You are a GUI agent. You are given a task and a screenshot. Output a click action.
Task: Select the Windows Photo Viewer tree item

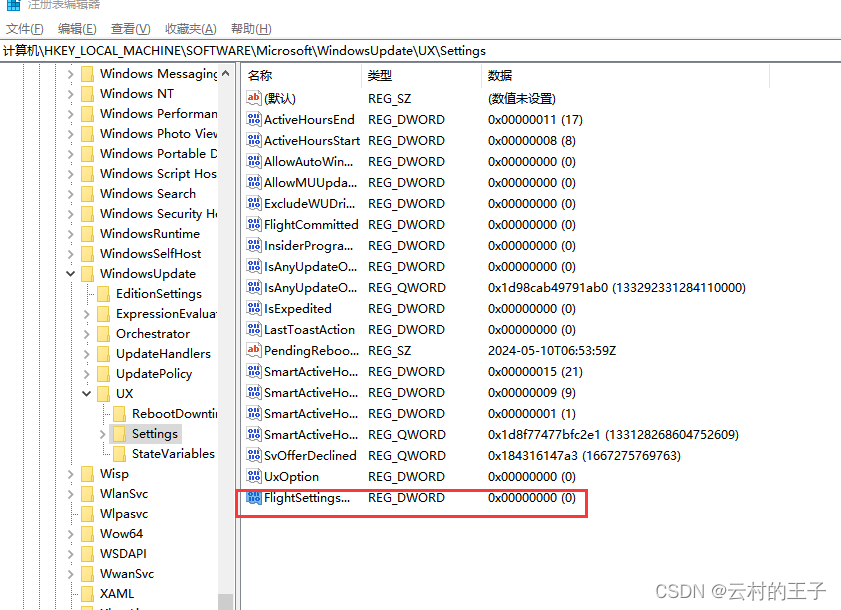[x=158, y=134]
